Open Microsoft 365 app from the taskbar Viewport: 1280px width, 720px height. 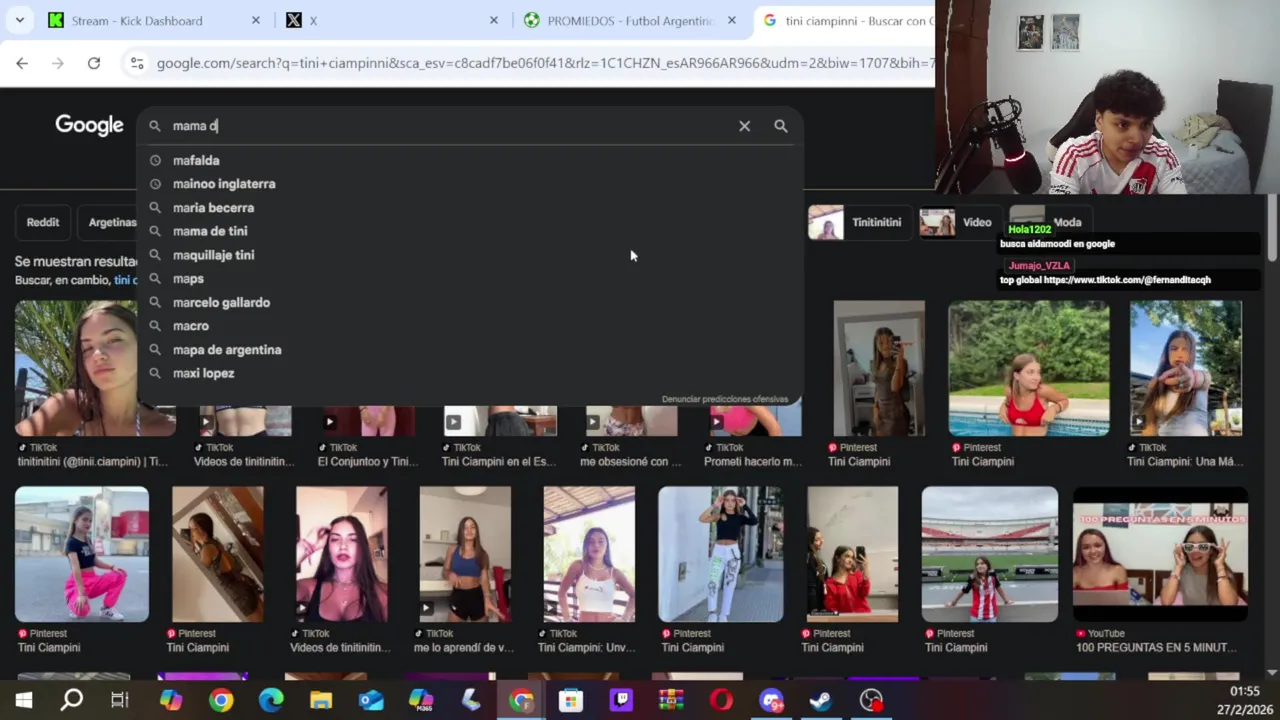421,701
